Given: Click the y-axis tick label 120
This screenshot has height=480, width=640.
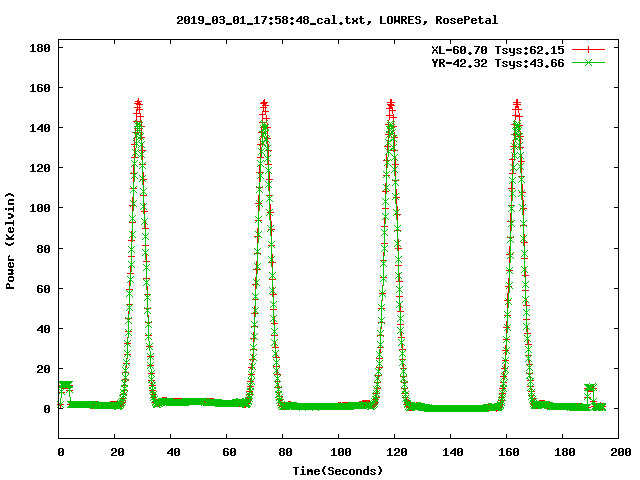Looking at the screenshot, I should click(x=40, y=168).
